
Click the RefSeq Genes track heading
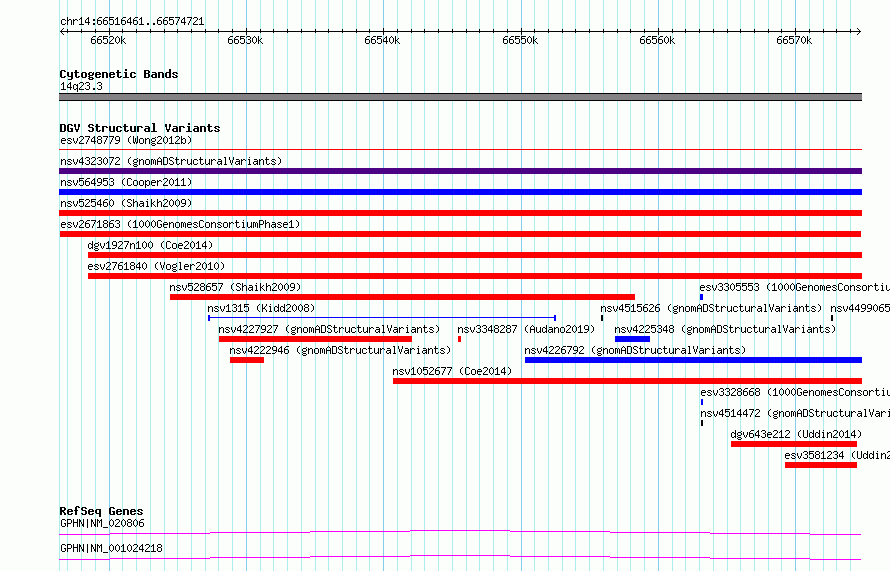[101, 511]
